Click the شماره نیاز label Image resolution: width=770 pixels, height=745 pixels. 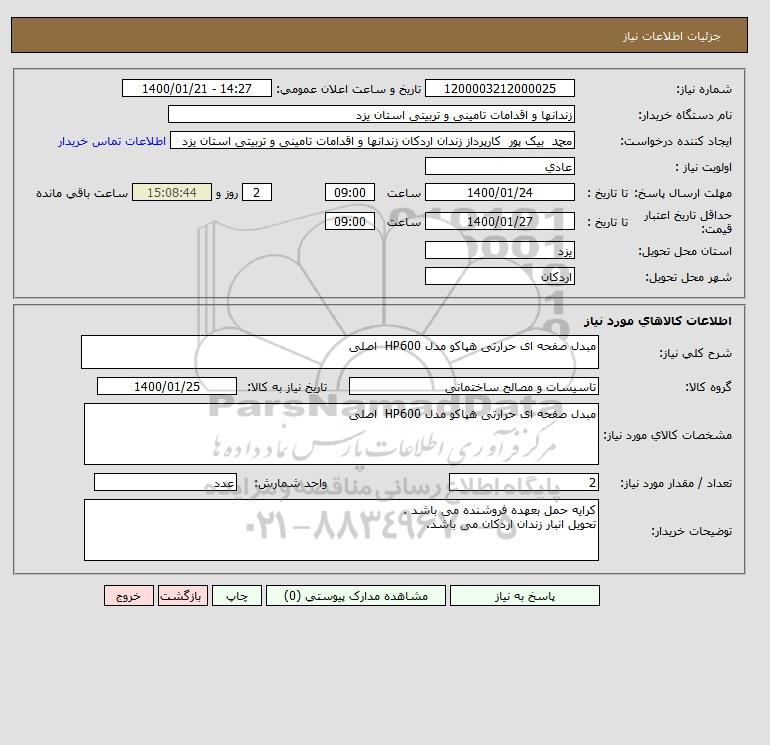[704, 89]
